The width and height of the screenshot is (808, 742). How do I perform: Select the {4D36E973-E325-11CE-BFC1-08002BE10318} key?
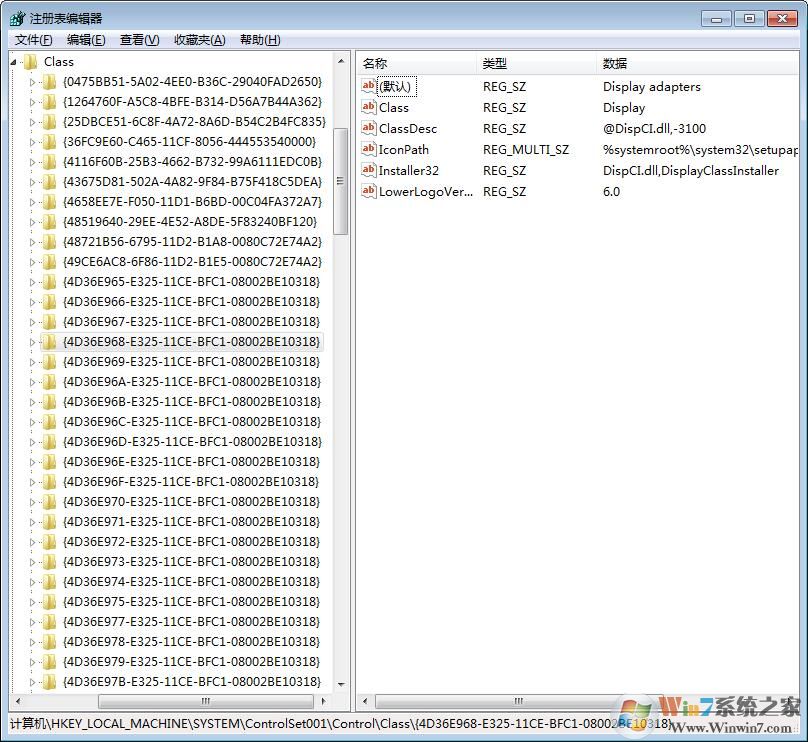[x=191, y=562]
